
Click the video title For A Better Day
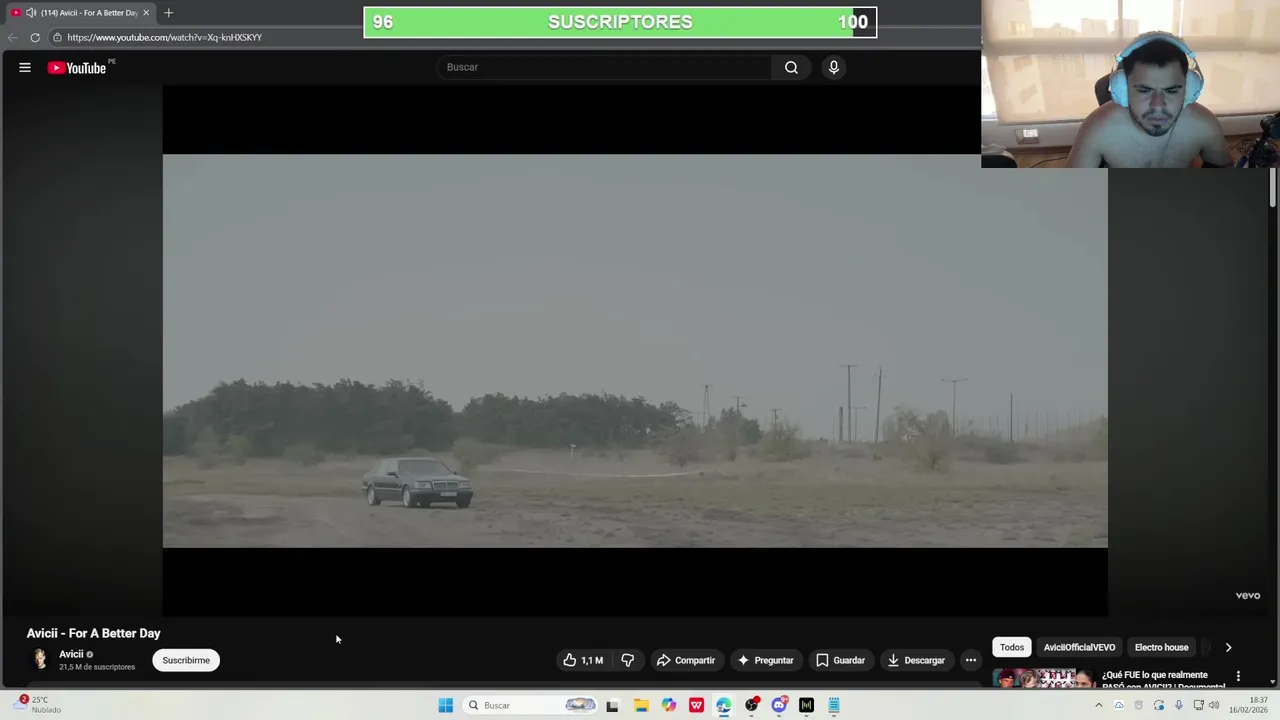(93, 633)
